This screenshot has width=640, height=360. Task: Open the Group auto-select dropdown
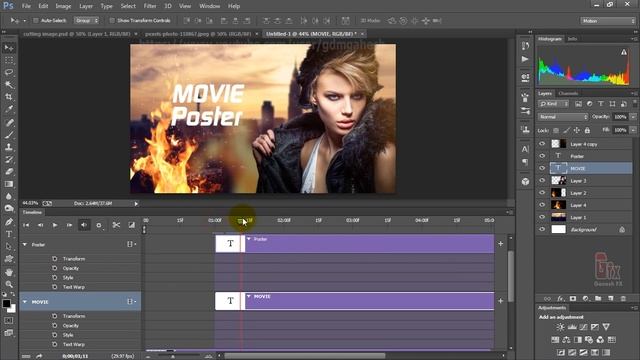point(86,20)
